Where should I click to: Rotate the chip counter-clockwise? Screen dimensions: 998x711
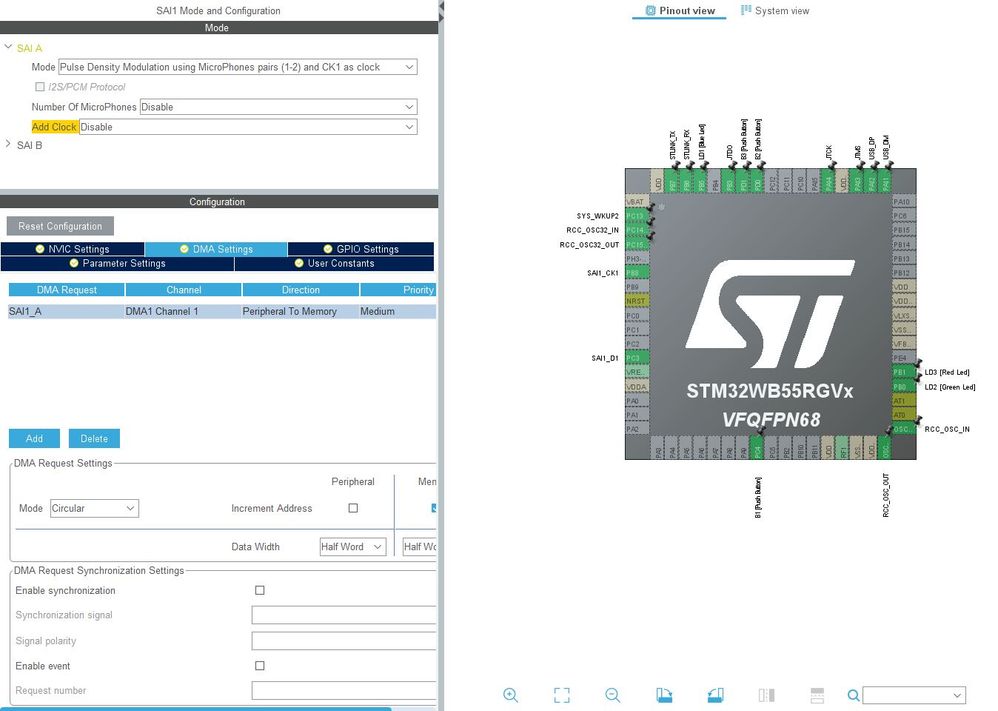coord(715,695)
